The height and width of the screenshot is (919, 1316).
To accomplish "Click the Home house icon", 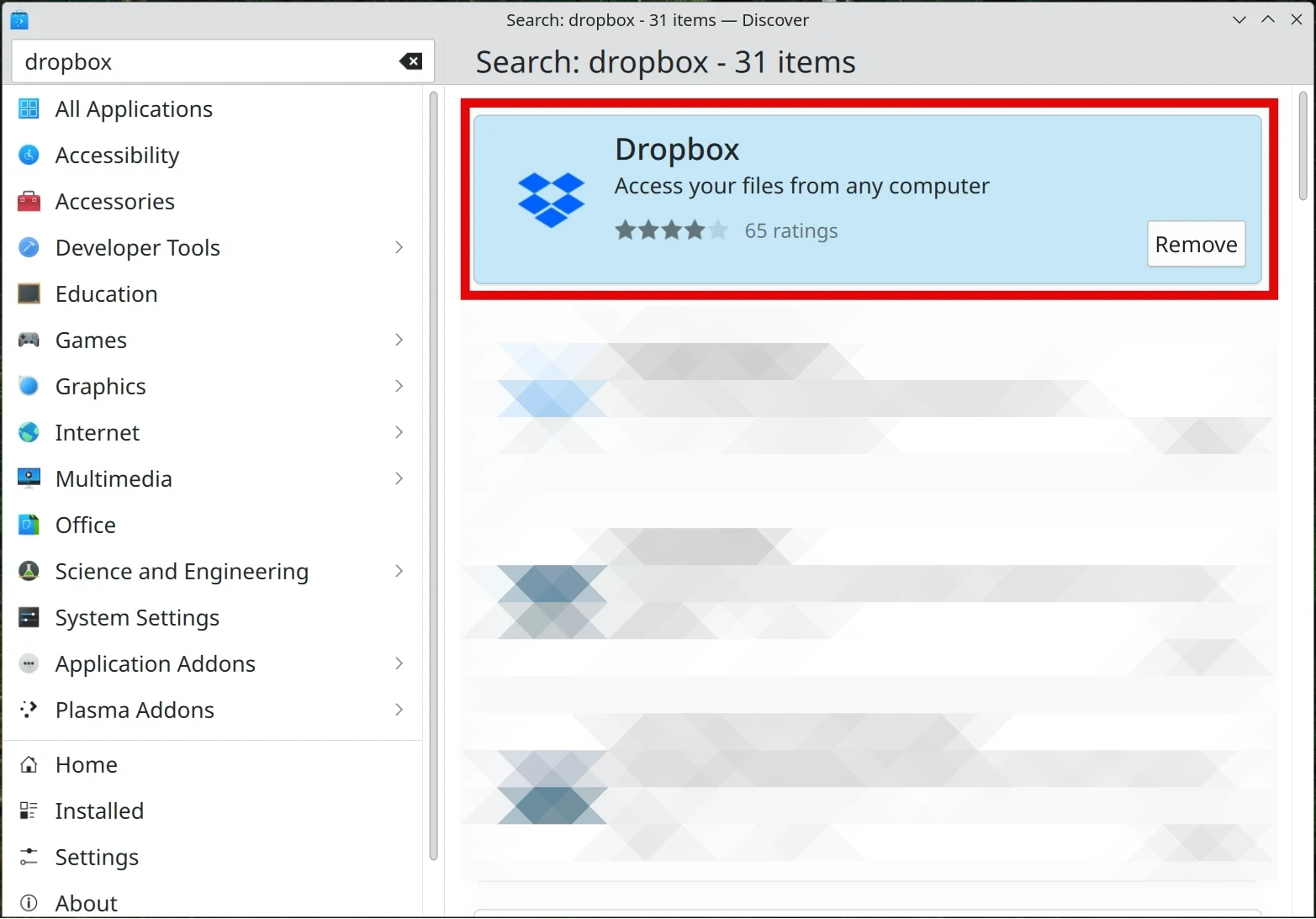I will pyautogui.click(x=29, y=764).
